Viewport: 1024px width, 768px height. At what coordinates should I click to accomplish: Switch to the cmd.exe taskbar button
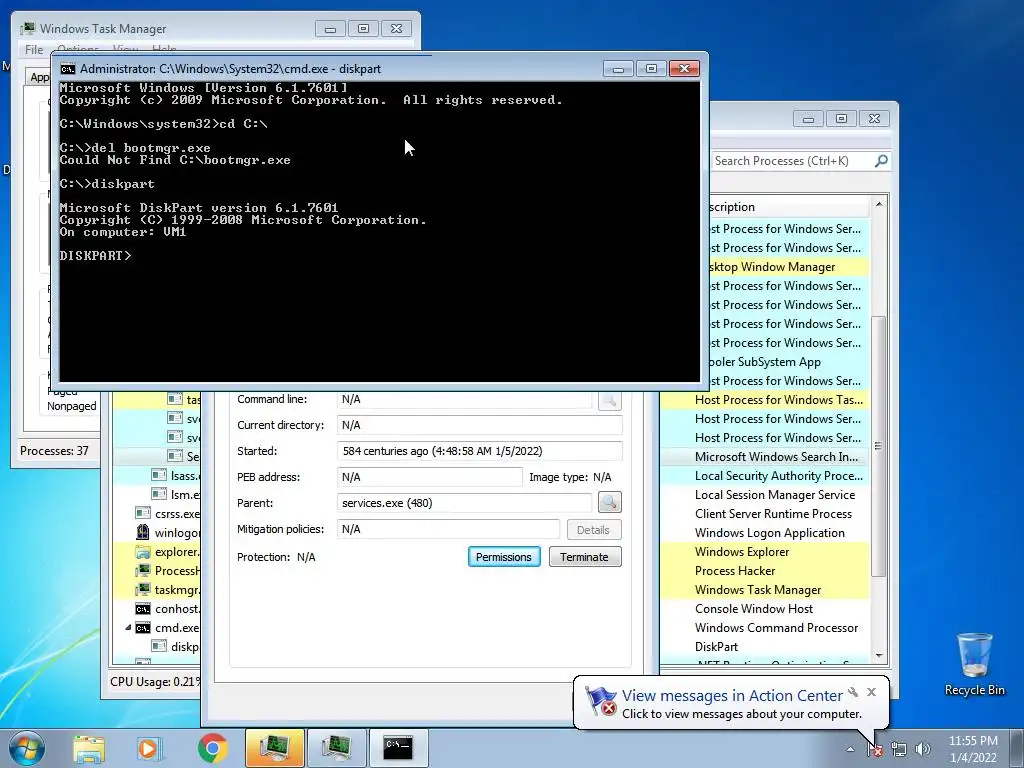coord(398,748)
